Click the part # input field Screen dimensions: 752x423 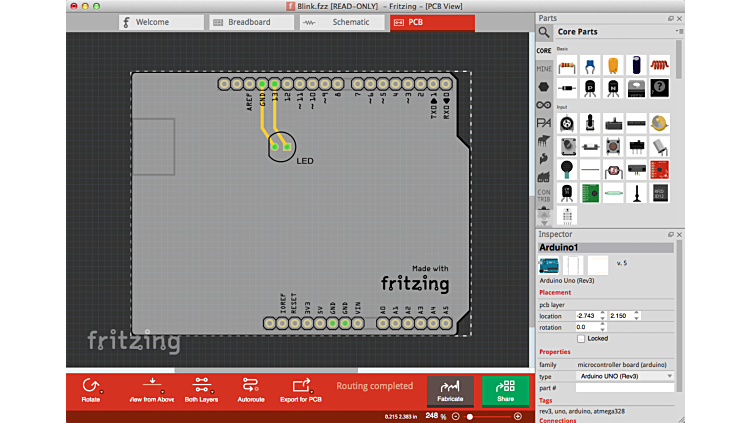tap(624, 387)
